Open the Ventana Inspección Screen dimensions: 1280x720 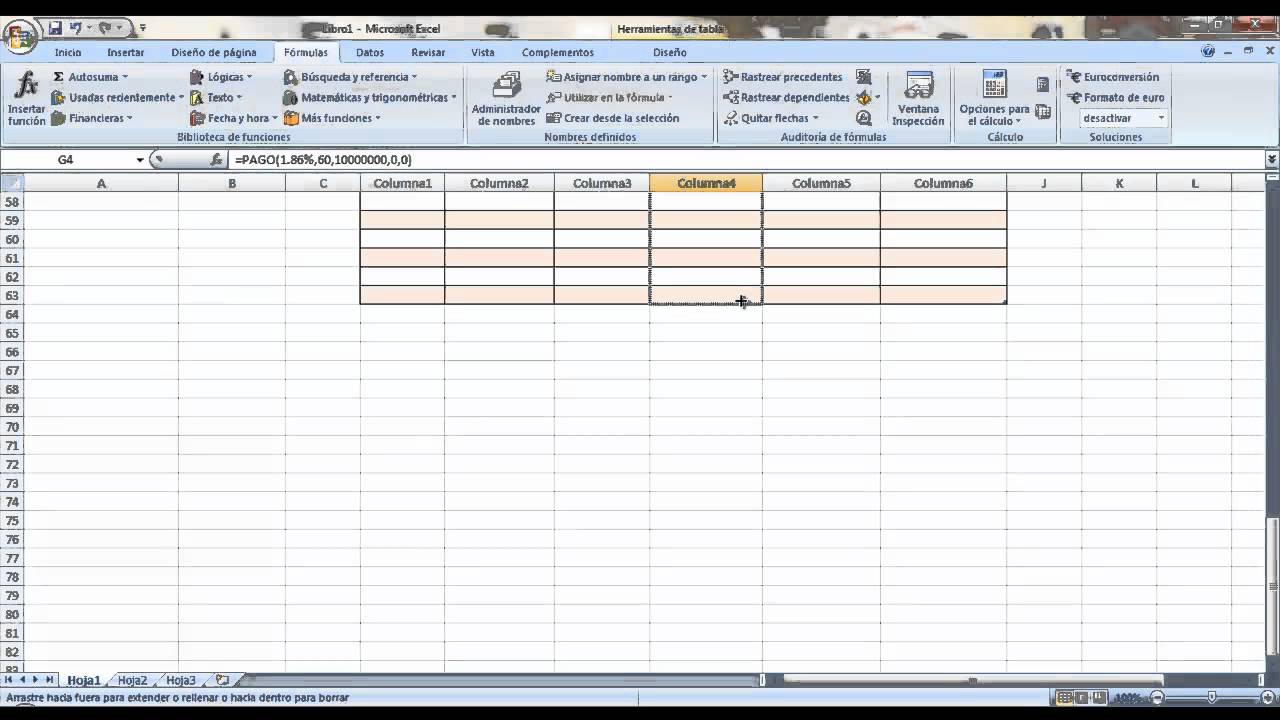918,99
